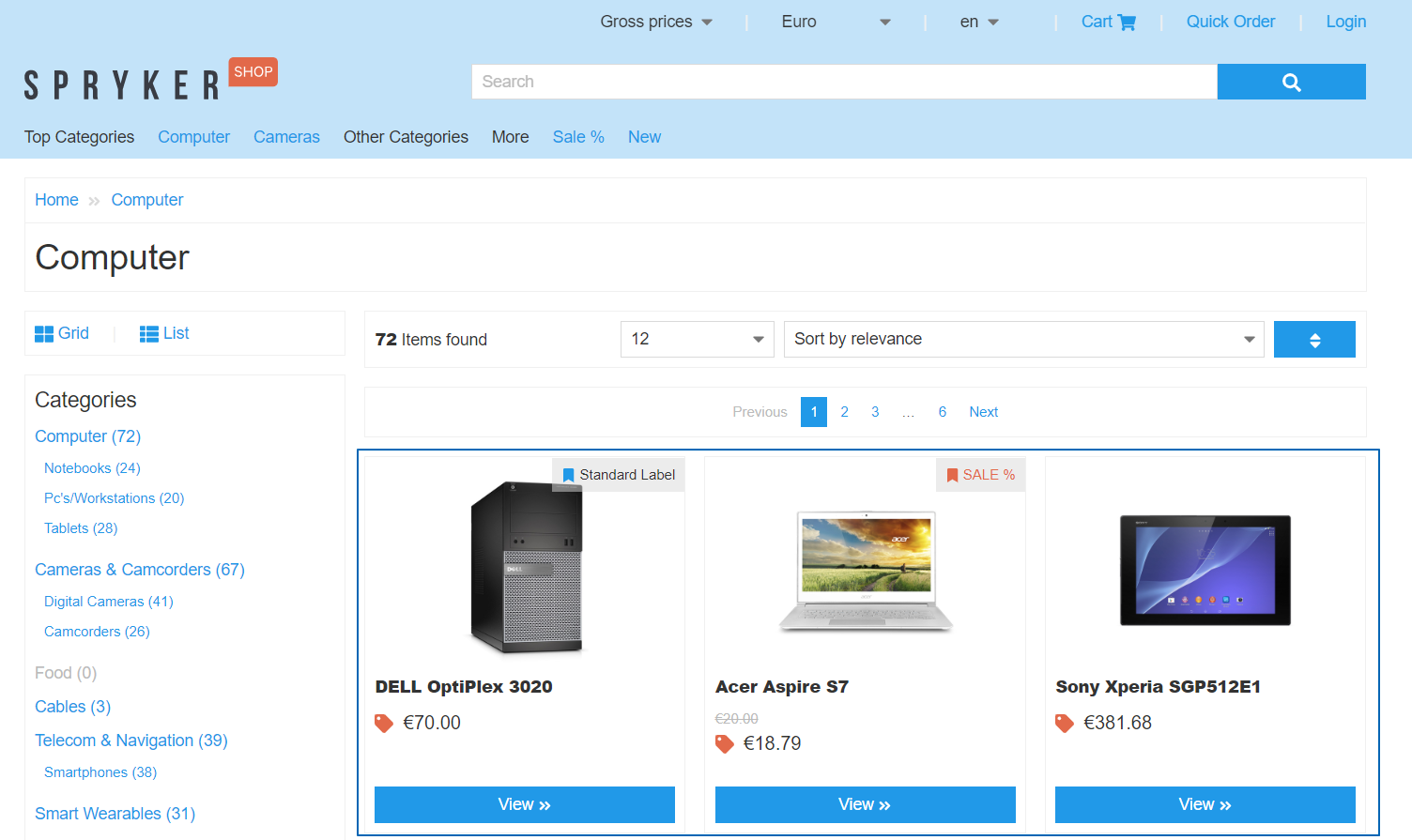Toggle the sort direction arrows button
The height and width of the screenshot is (840, 1412).
click(1314, 340)
